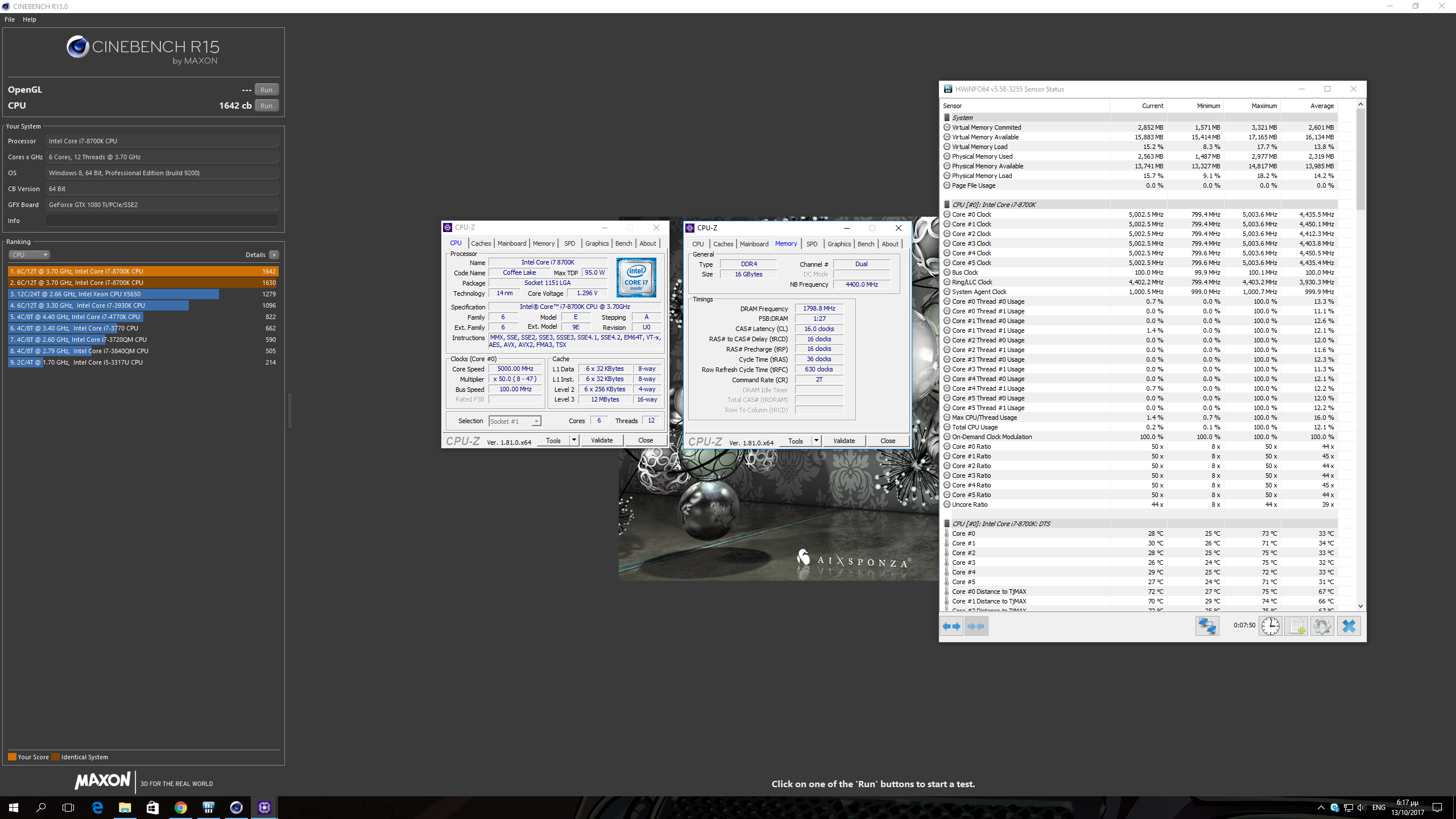Click the Cinebench Info input field
1456x819 pixels.
click(162, 221)
